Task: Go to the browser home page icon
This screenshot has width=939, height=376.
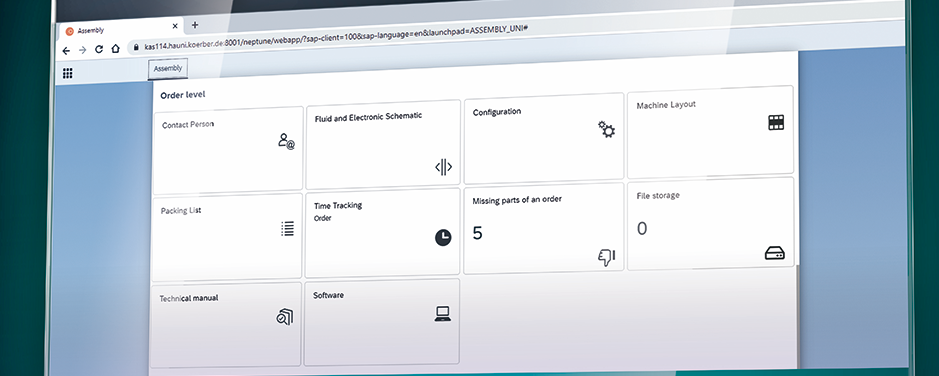Action: click(116, 48)
